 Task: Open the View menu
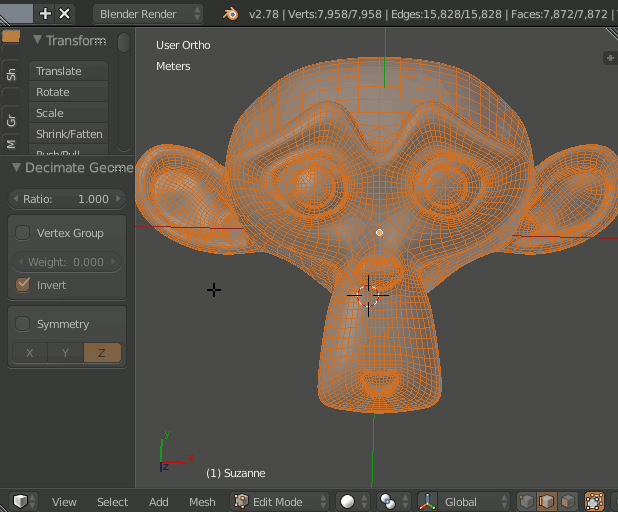pos(64,502)
